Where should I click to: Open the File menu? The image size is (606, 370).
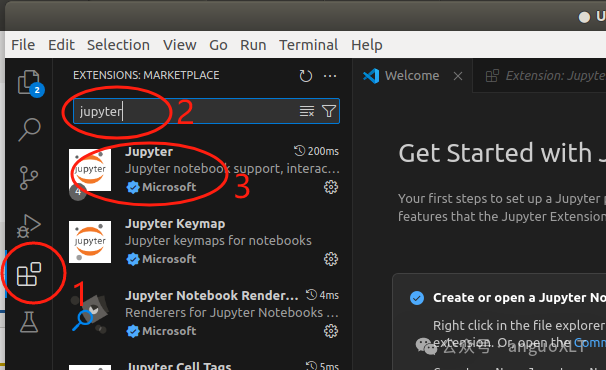tap(23, 45)
